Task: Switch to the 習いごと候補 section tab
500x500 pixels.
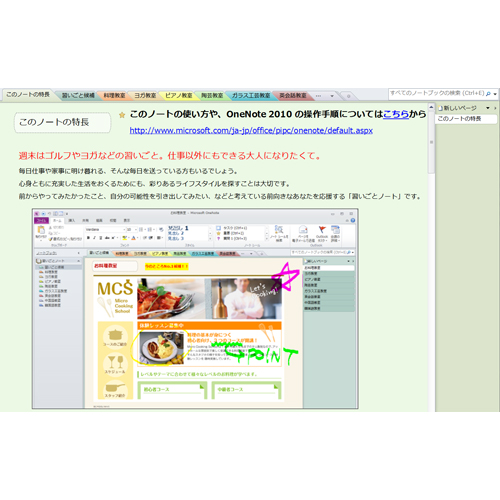Action: pyautogui.click(x=78, y=96)
